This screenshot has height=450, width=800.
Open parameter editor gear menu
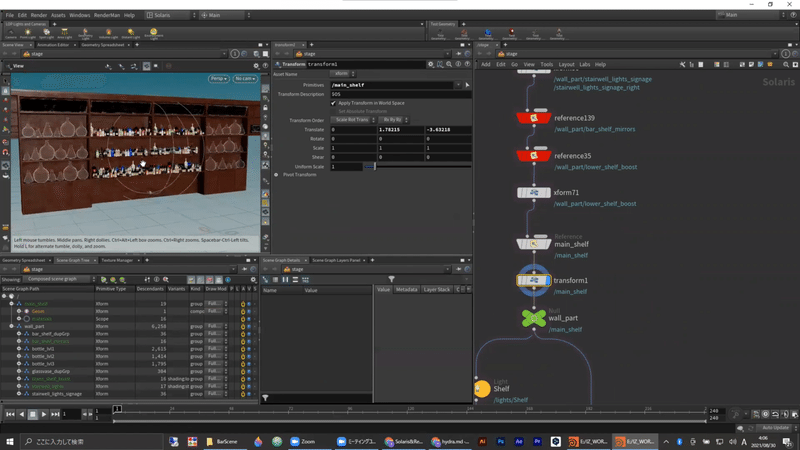point(431,64)
